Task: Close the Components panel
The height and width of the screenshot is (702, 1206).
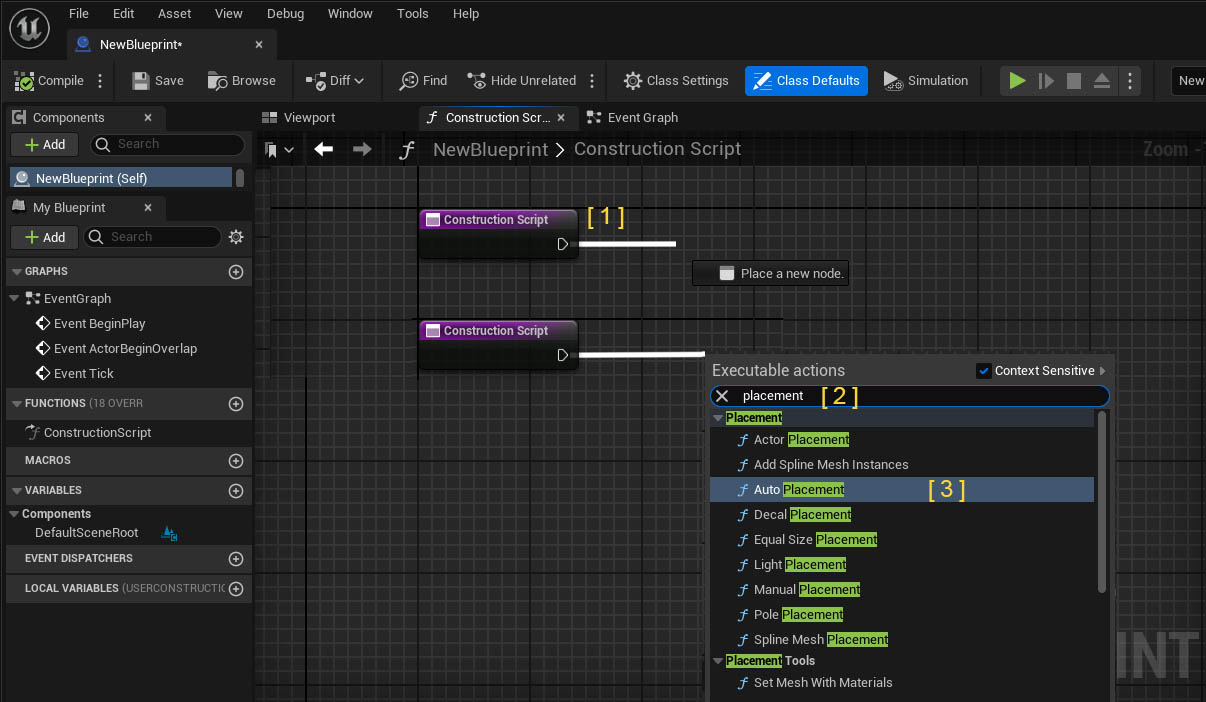Action: 148,117
